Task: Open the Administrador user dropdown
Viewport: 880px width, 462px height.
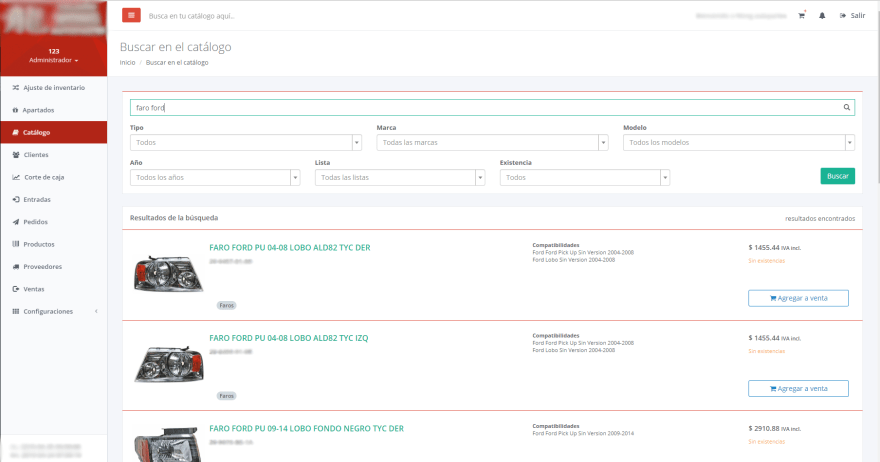Action: 54,60
